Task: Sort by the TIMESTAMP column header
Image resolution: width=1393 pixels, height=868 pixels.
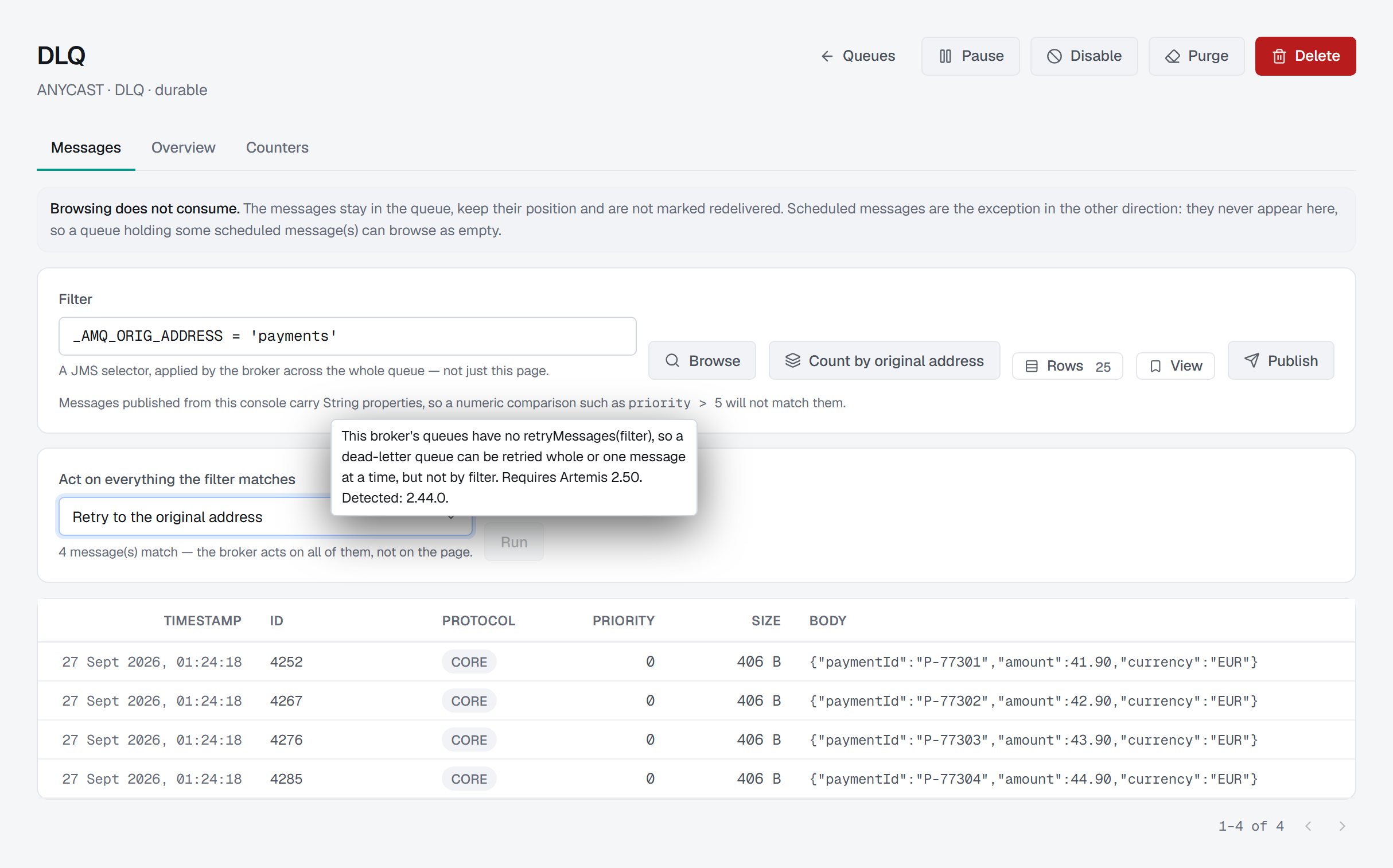Action: (202, 621)
